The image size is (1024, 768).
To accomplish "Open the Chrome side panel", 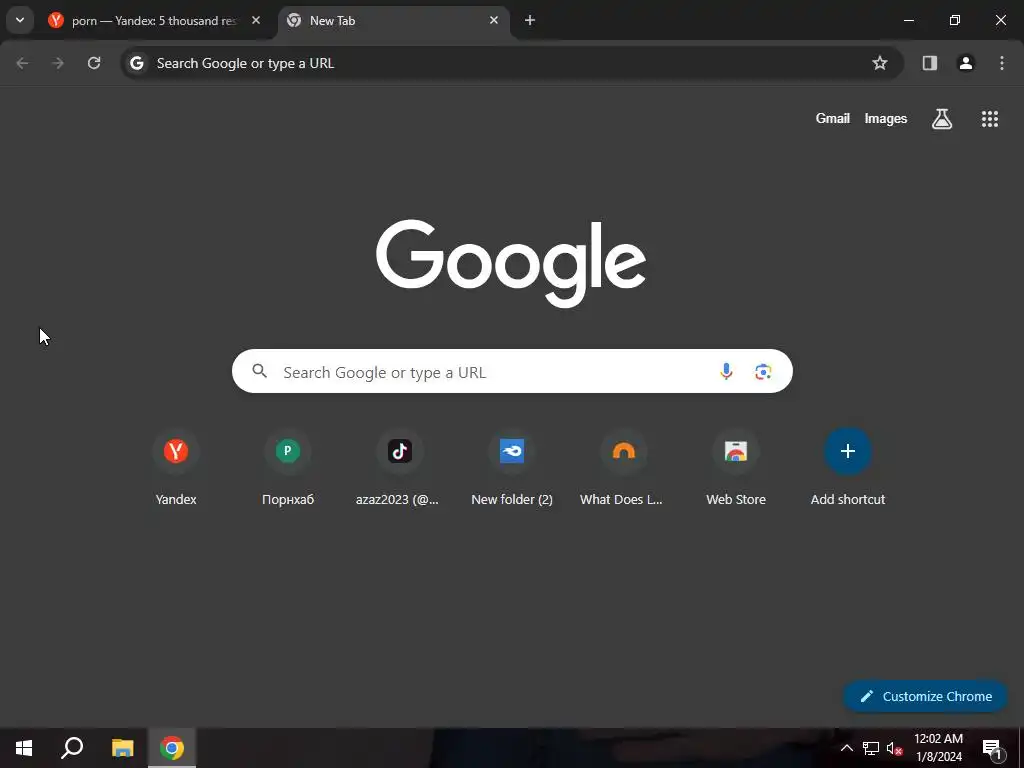I will (929, 63).
